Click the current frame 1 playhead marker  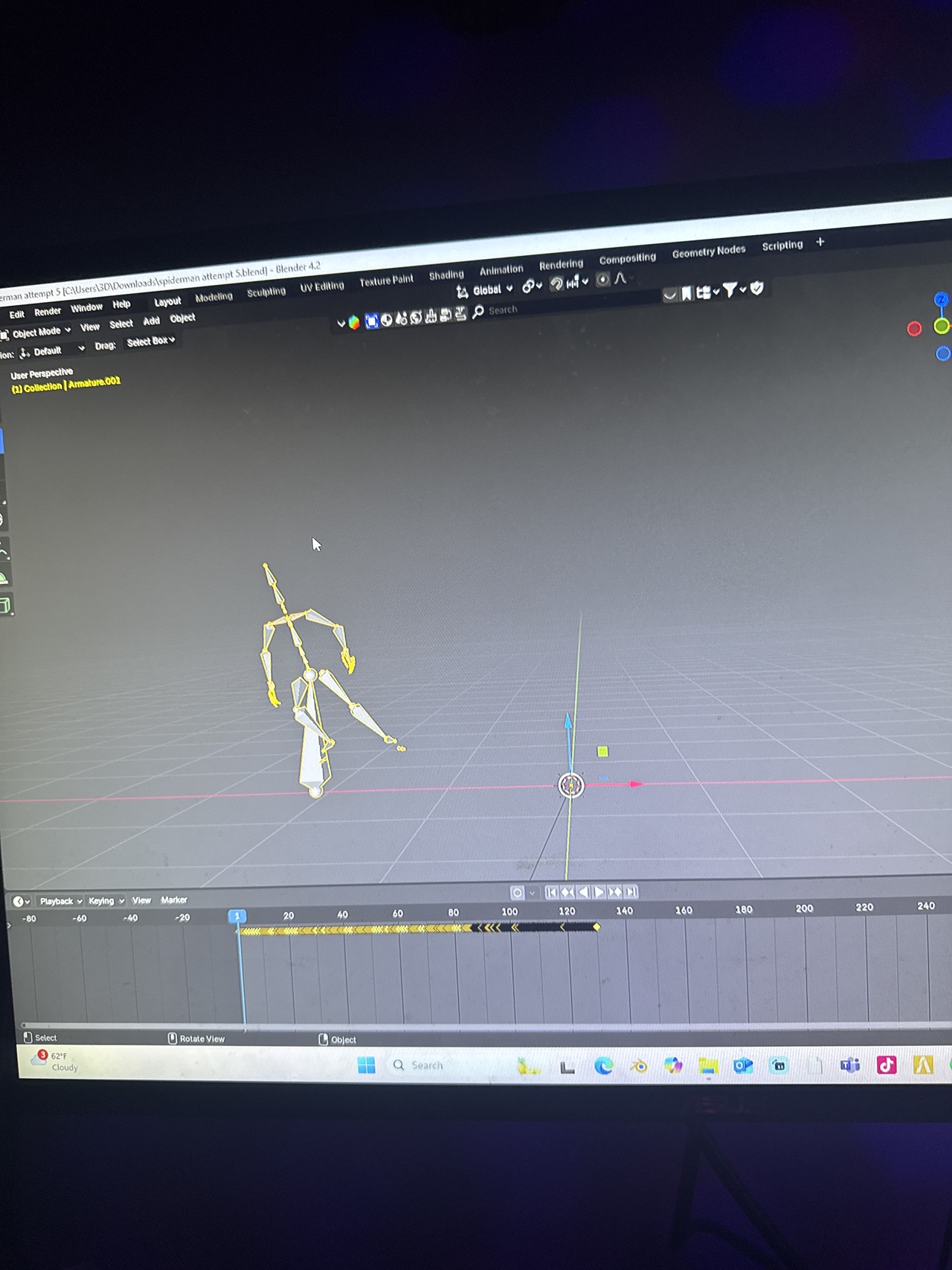[237, 917]
